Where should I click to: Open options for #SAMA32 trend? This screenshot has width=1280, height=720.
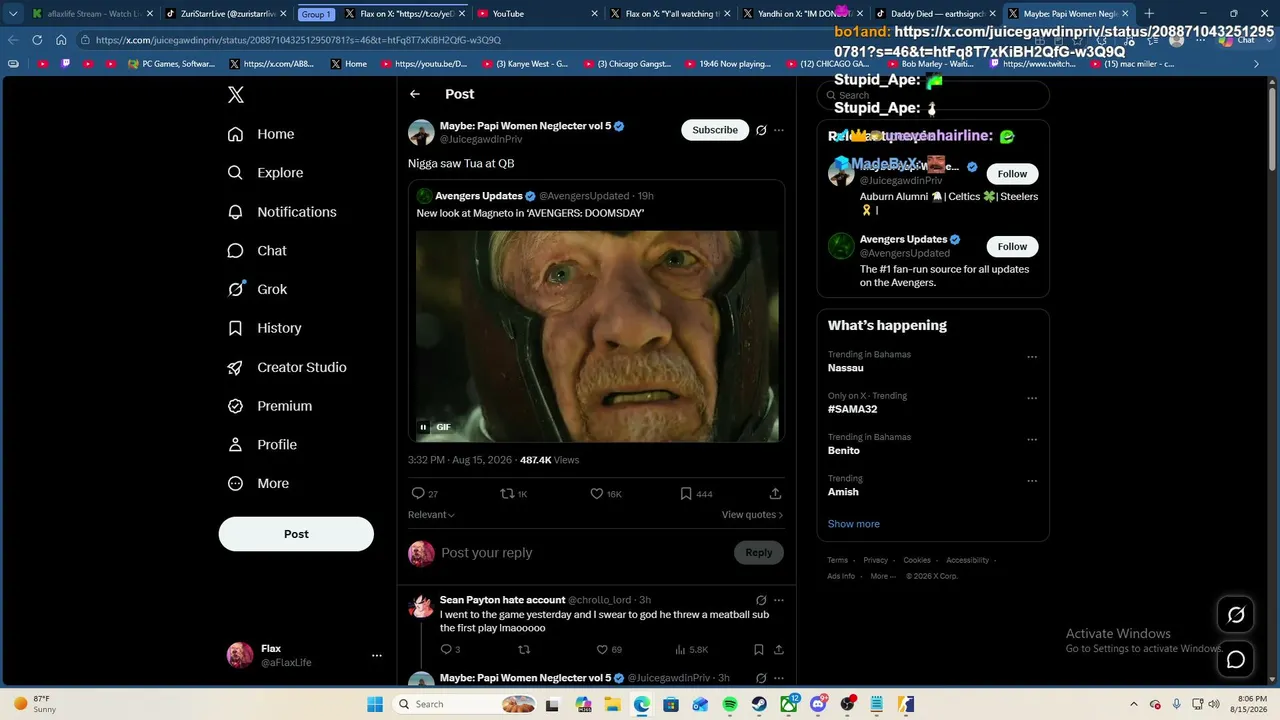1032,398
